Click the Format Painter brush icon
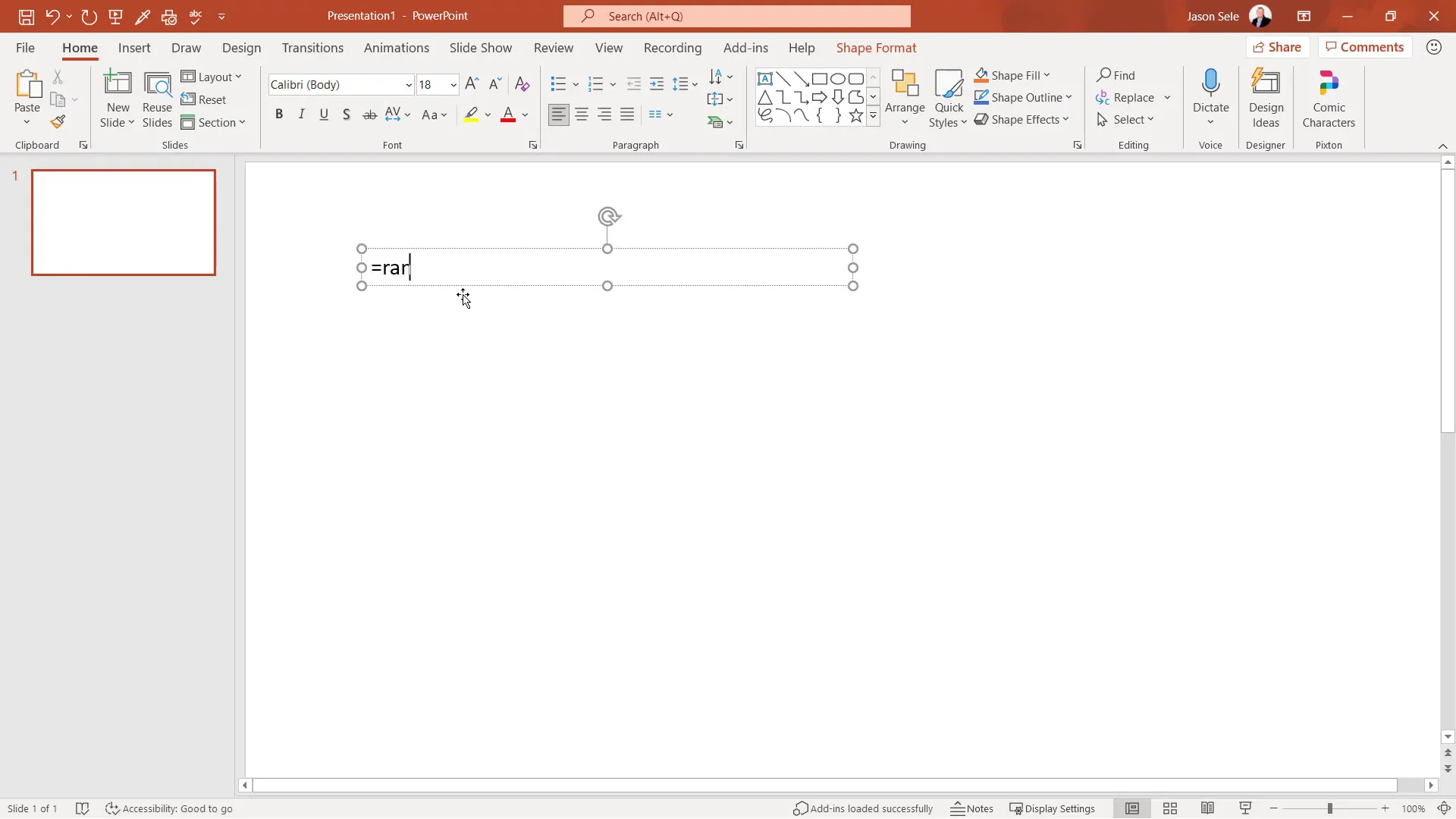 tap(58, 121)
